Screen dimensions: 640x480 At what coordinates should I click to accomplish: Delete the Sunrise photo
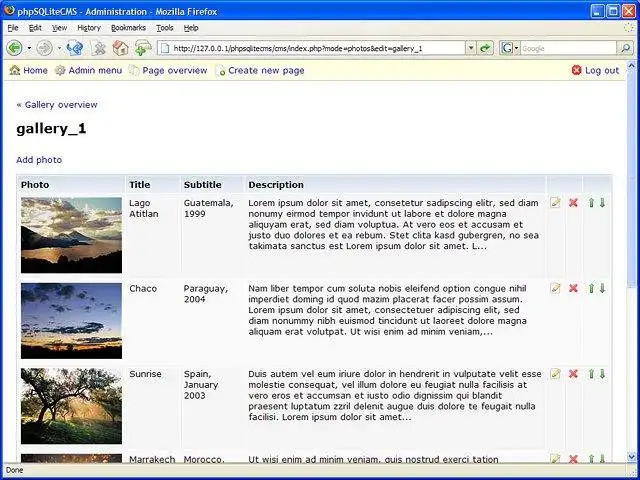(x=573, y=373)
